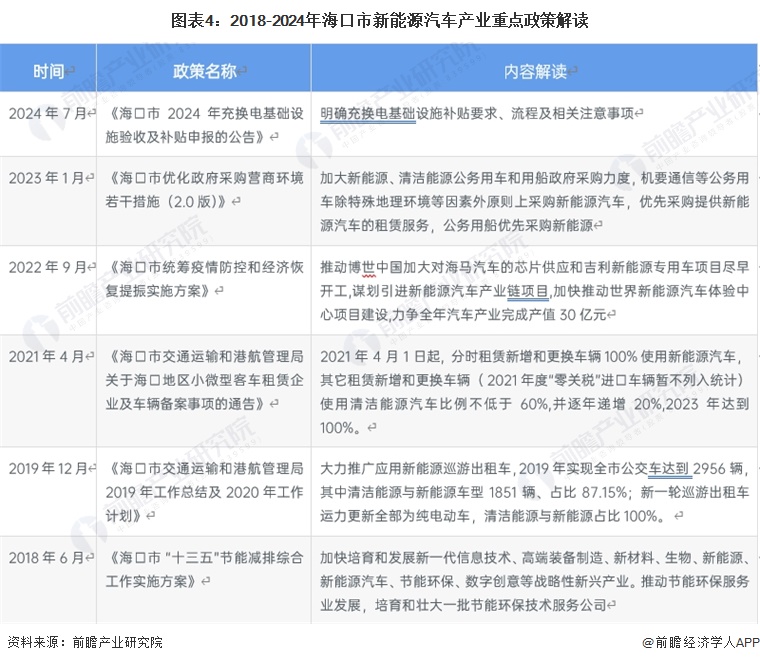Select the 内容解读 column header
This screenshot has width=760, height=663.
(x=535, y=71)
